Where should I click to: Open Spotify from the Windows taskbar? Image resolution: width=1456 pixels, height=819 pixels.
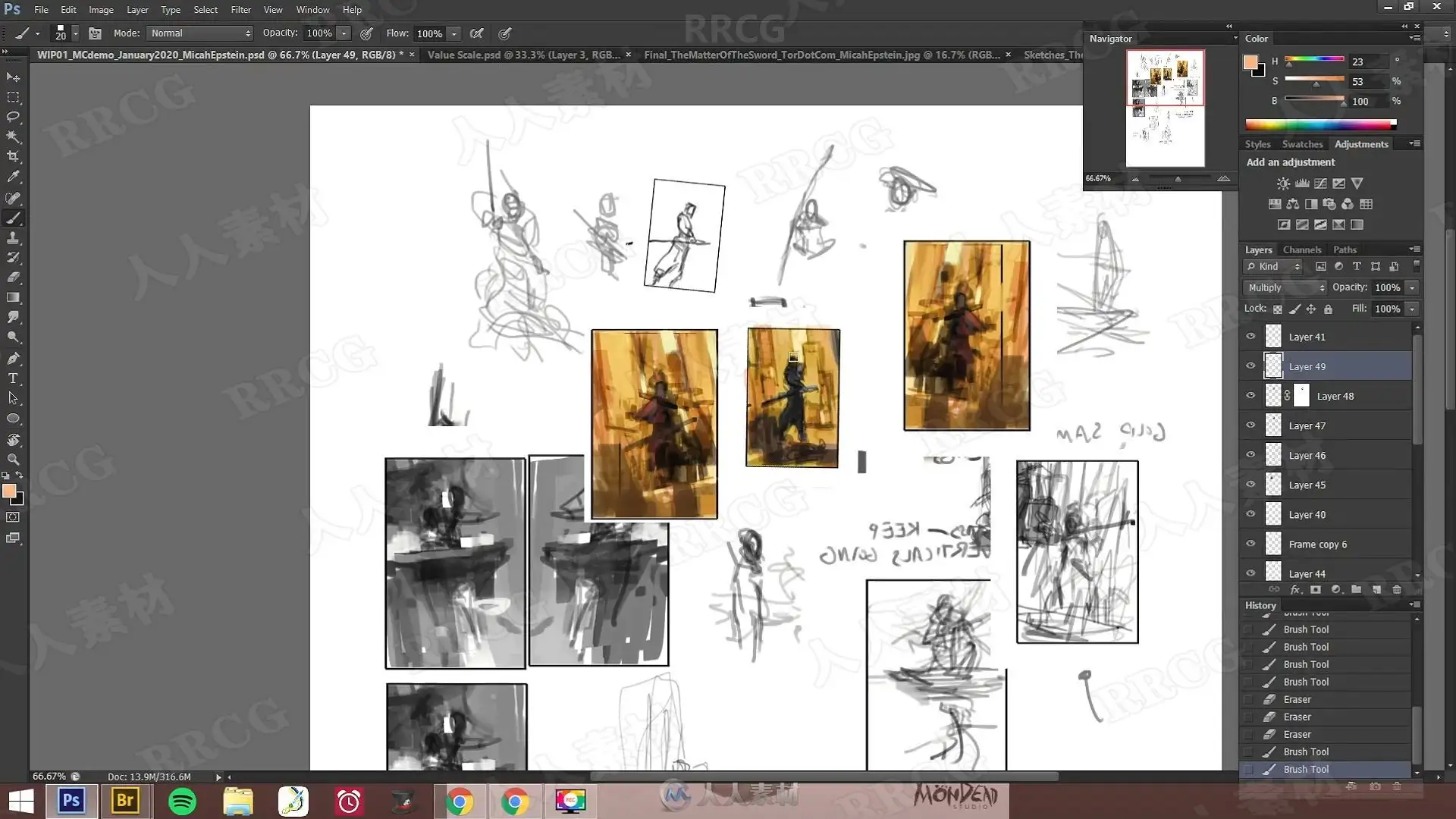[x=182, y=802]
